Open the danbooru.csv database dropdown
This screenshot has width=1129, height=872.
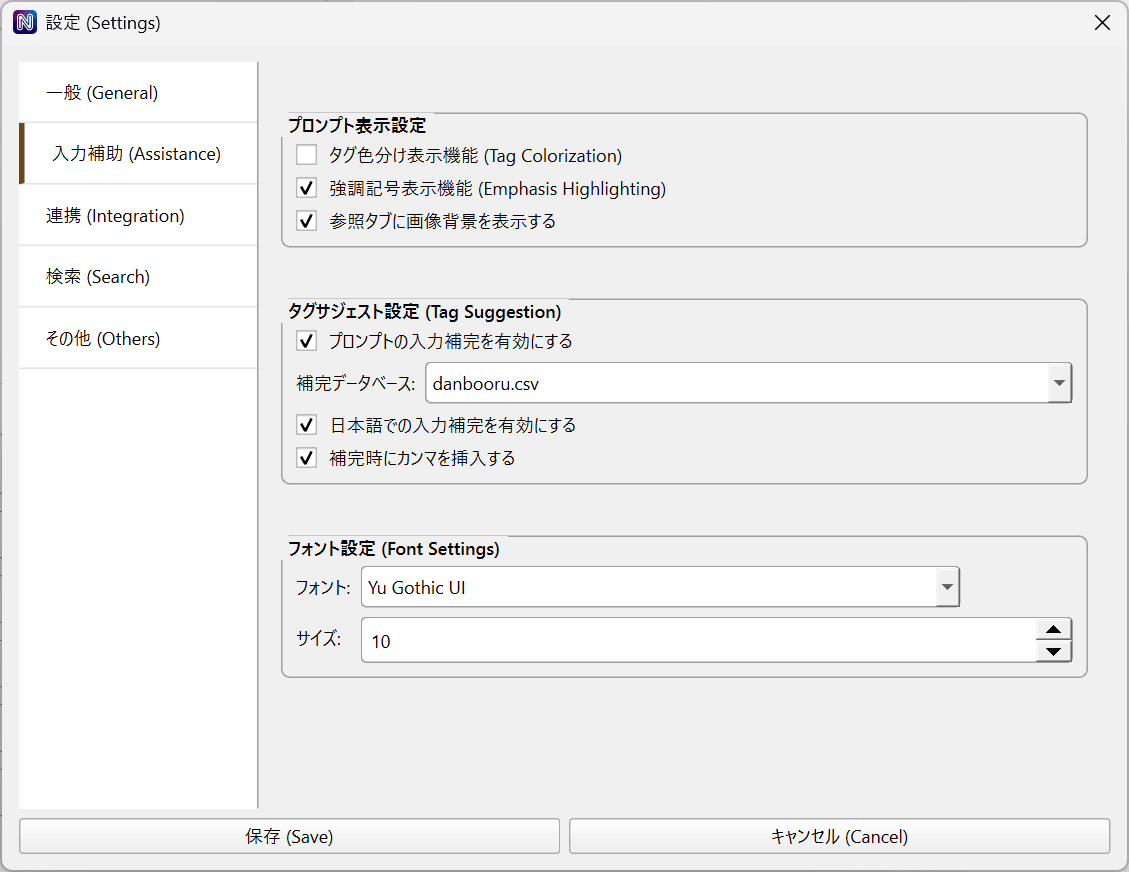1058,383
